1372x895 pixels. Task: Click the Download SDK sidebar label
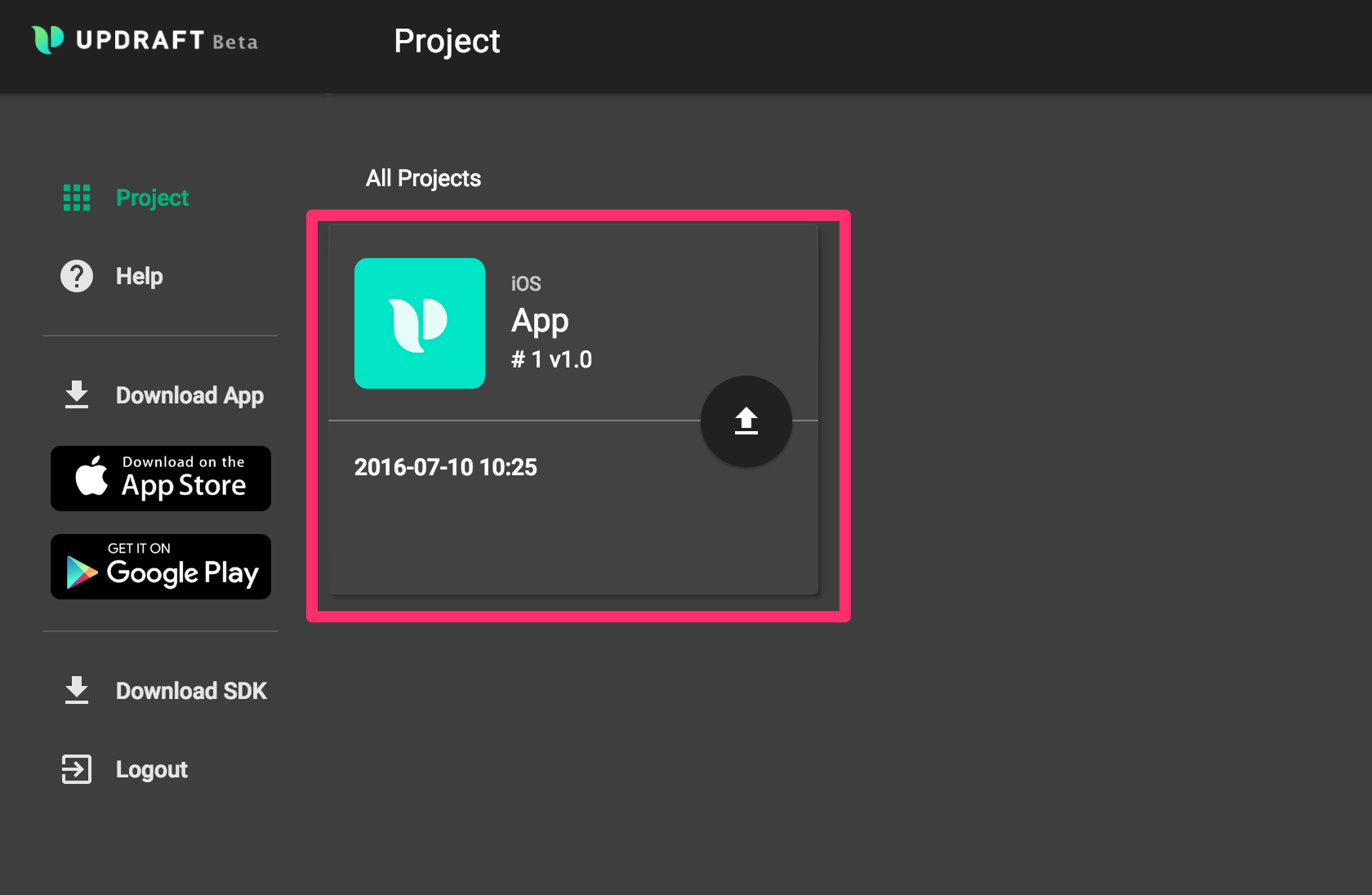point(191,690)
